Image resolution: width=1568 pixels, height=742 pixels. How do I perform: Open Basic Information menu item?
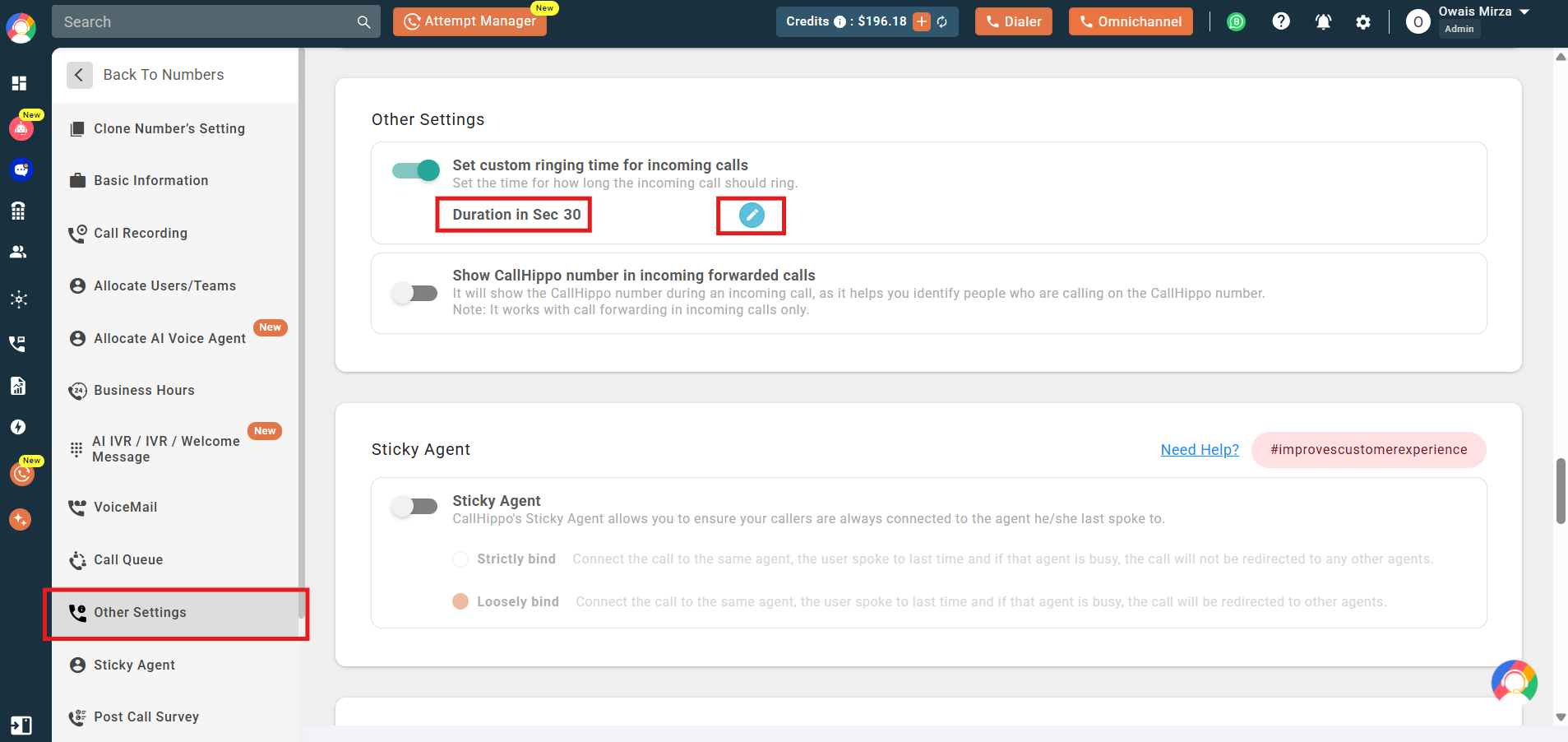coord(174,181)
